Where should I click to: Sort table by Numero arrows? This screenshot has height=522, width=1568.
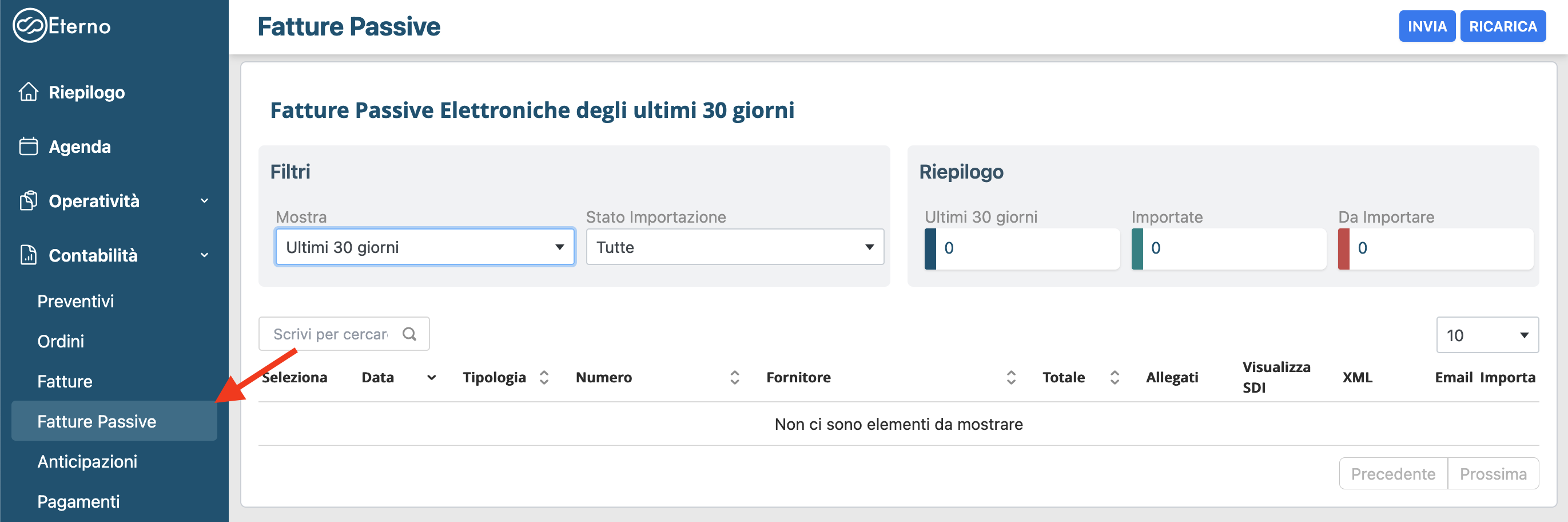[735, 378]
